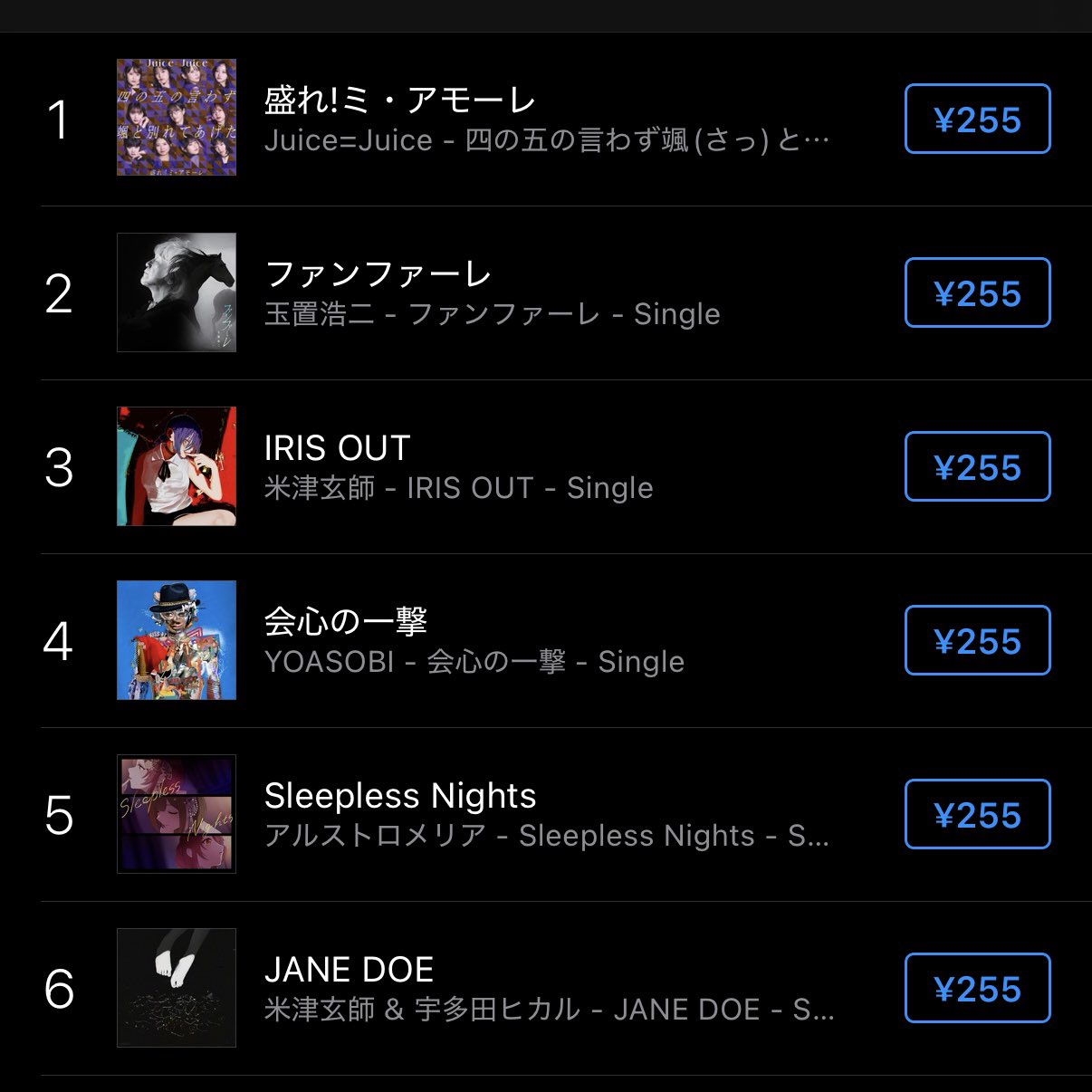Image resolution: width=1092 pixels, height=1092 pixels.
Task: Purchase JANE DOE via ¥255 button
Action: [x=977, y=988]
